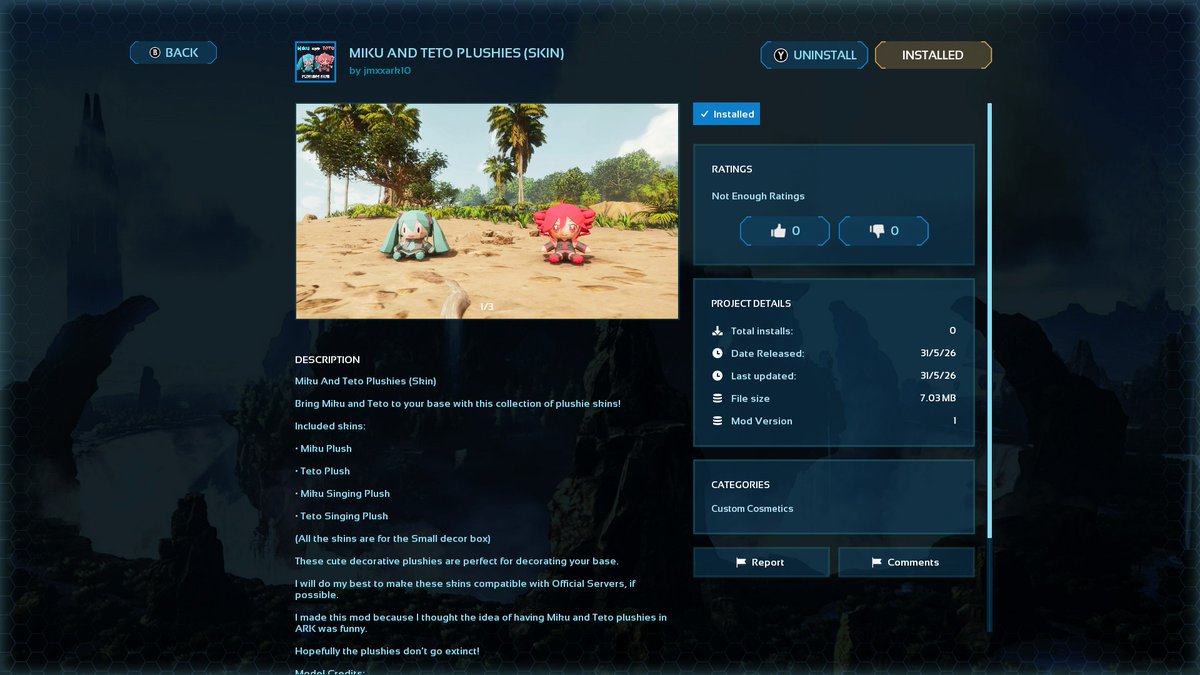The image size is (1200, 675).
Task: Click the Not Enough Ratings text
Action: click(758, 196)
